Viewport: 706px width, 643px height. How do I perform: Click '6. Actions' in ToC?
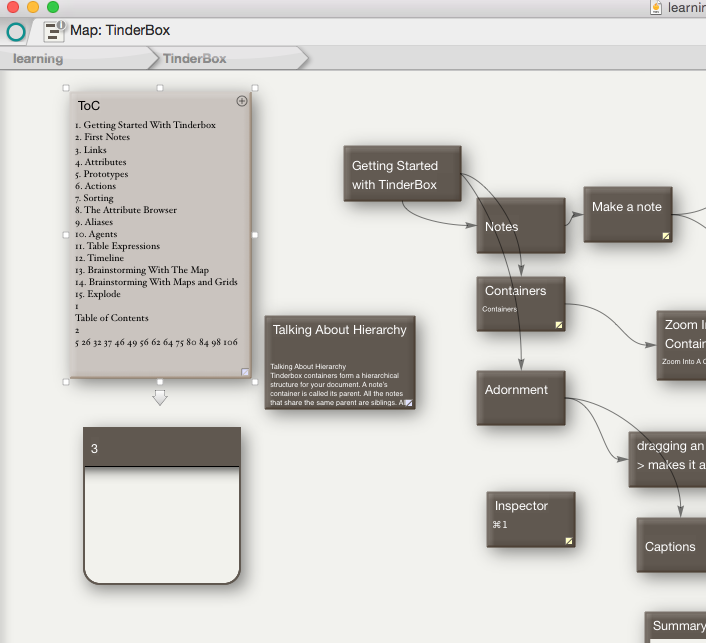95,186
